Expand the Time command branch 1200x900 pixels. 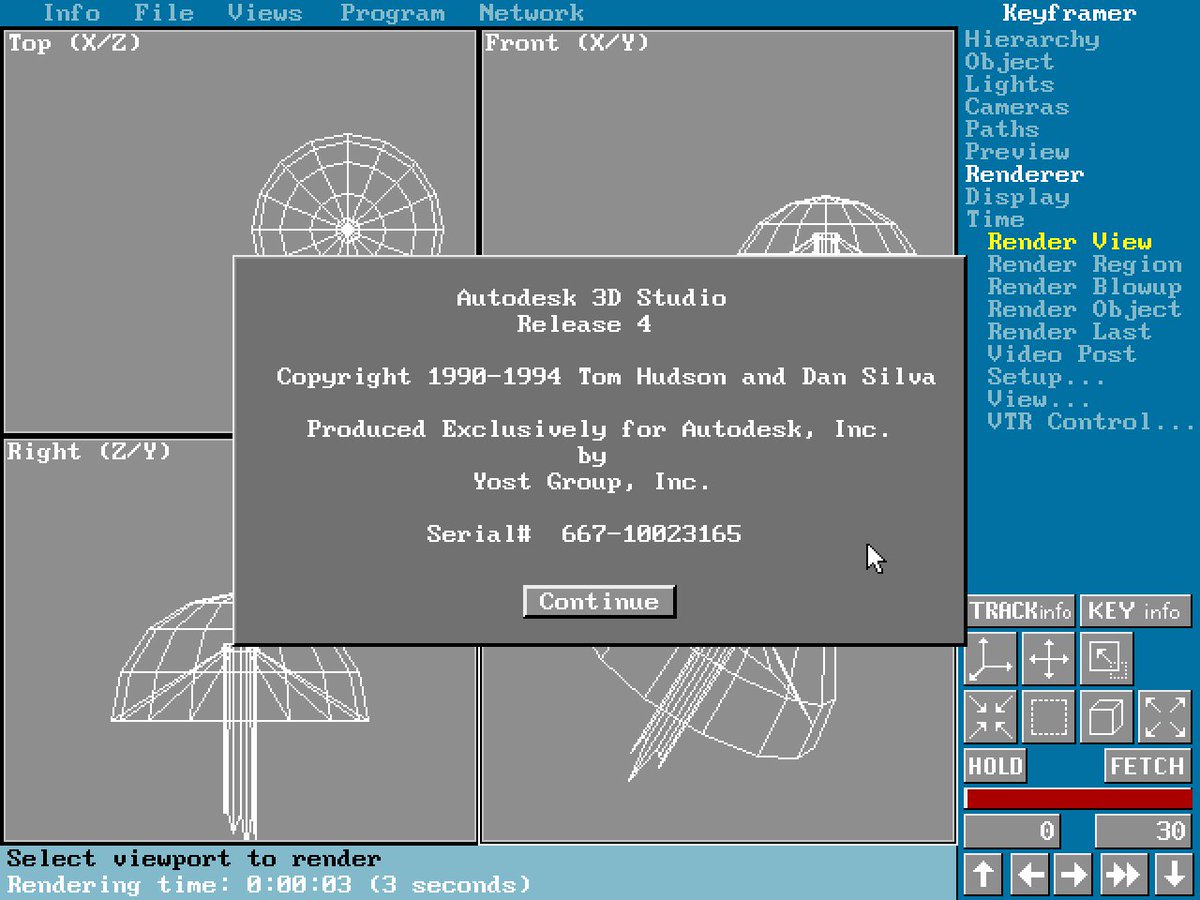995,219
